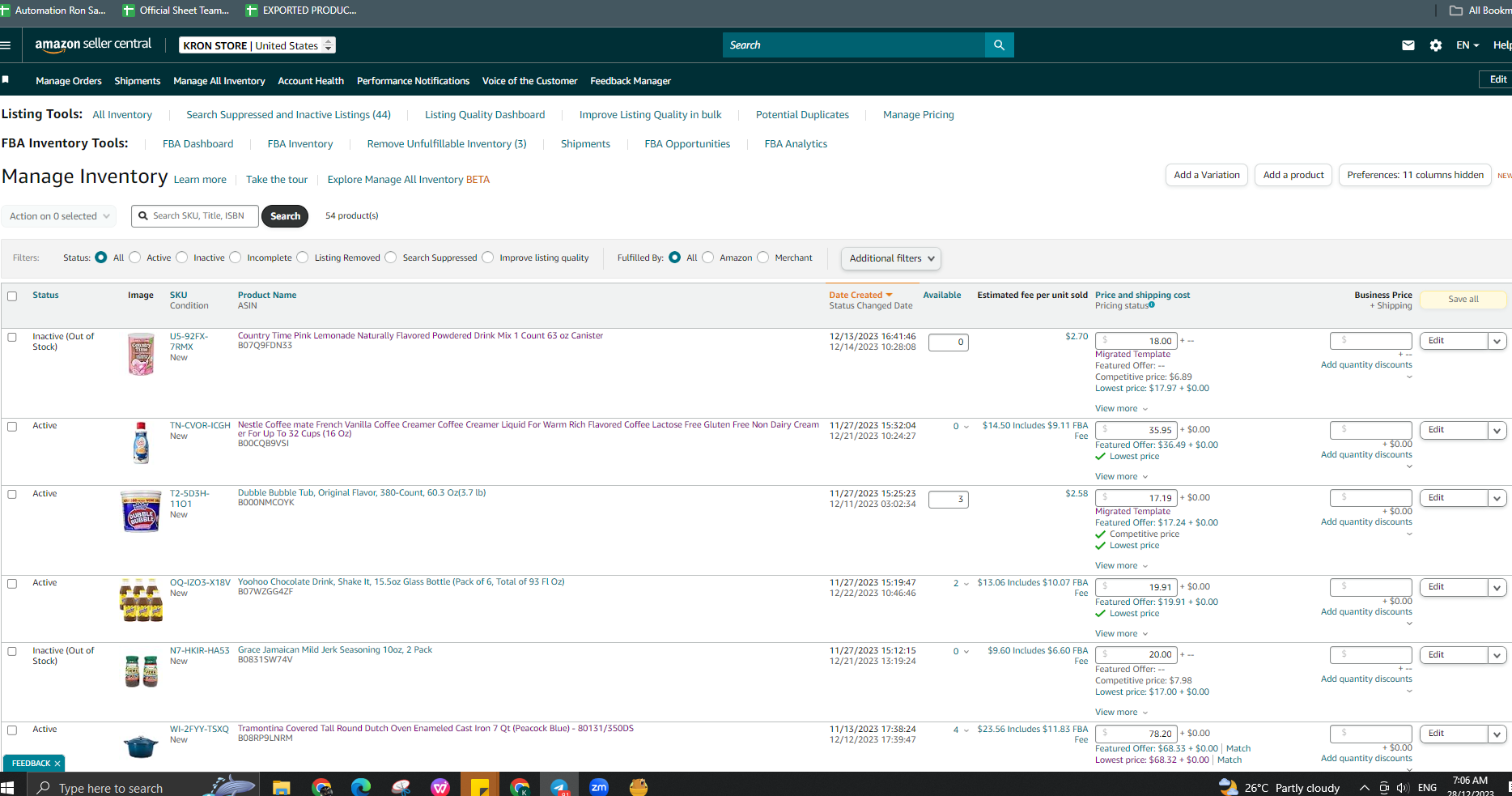Open File Explorer in taskbar
Image resolution: width=1512 pixels, height=796 pixels.
point(281,787)
